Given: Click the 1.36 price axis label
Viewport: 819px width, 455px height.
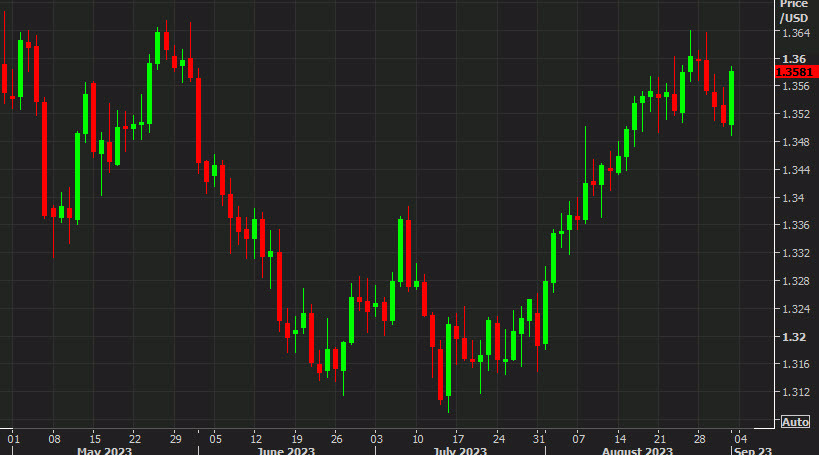Looking at the screenshot, I should click(x=793, y=59).
